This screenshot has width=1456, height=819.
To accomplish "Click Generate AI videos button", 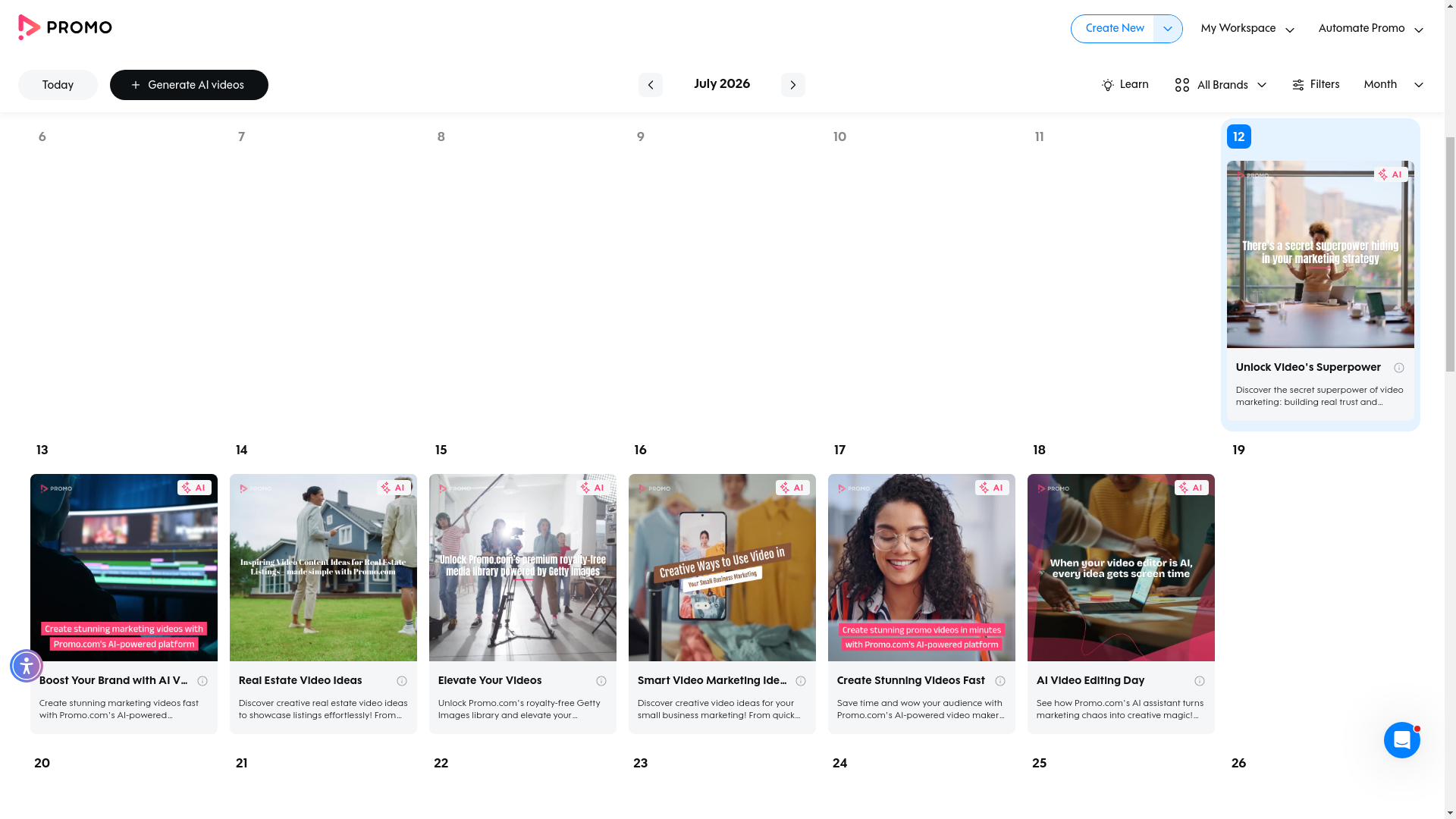I will tap(189, 85).
